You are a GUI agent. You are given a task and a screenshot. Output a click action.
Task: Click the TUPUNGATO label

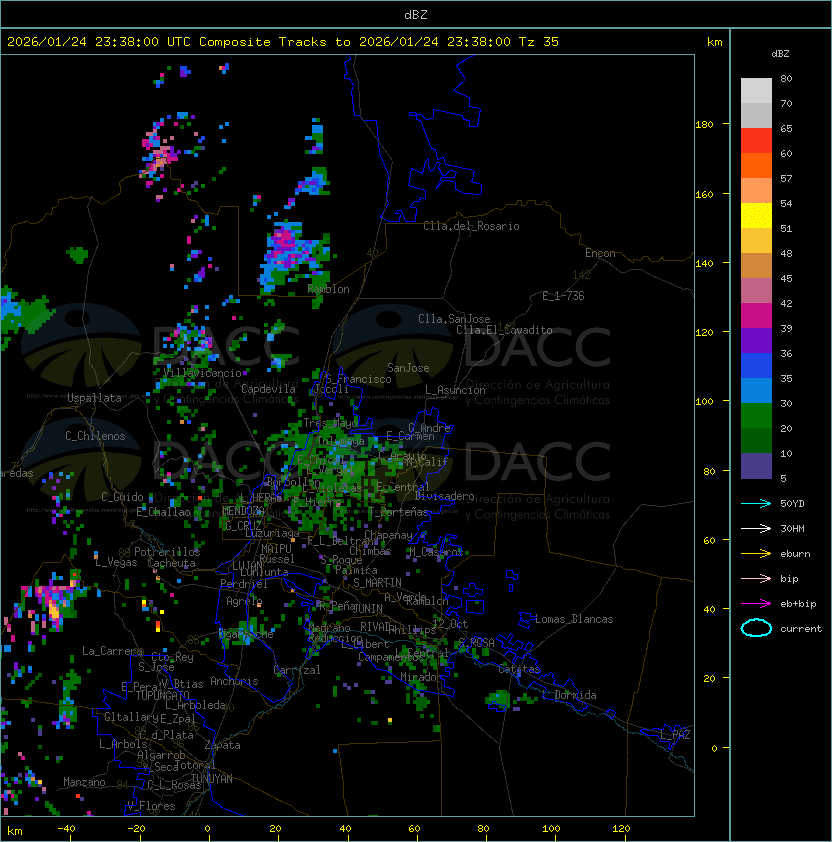pyautogui.click(x=162, y=695)
